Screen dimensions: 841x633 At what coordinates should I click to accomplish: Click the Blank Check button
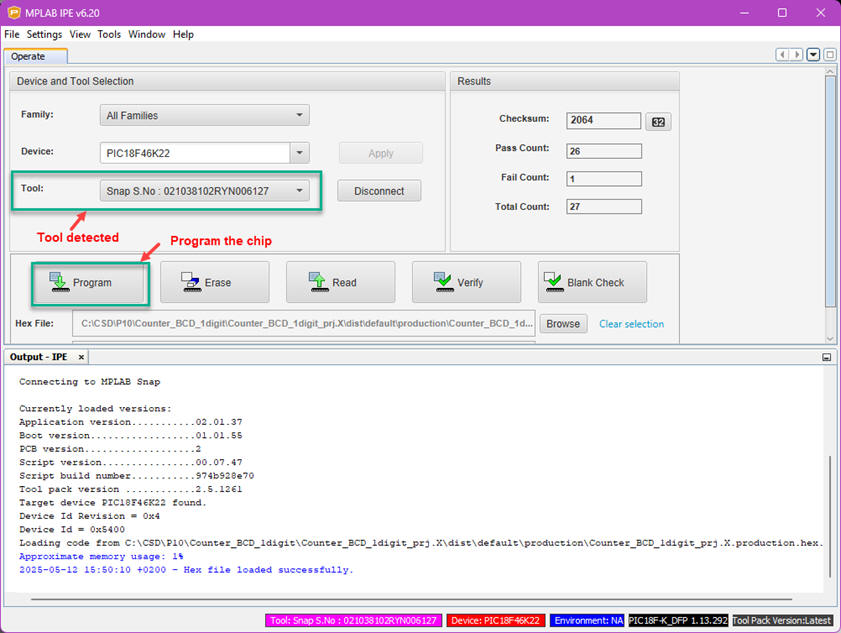593,283
